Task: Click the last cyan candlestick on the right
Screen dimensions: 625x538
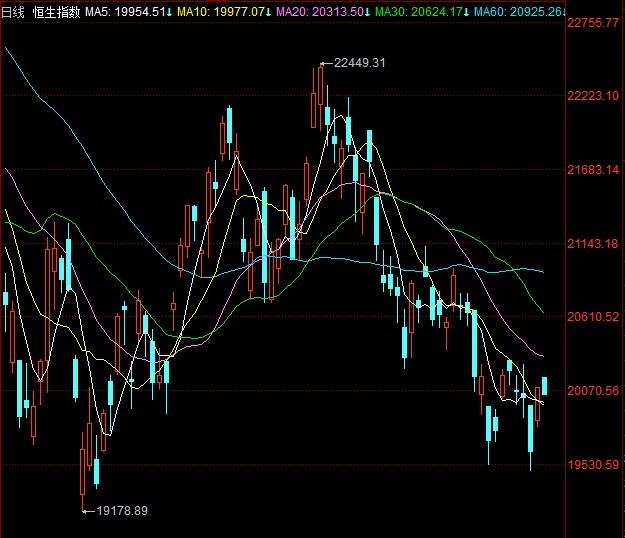Action: [545, 386]
